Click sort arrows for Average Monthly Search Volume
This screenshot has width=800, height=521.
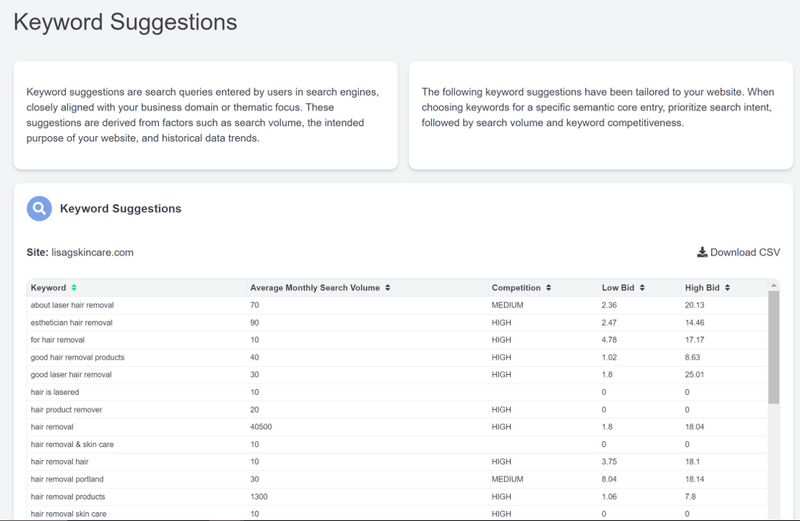tap(388, 288)
